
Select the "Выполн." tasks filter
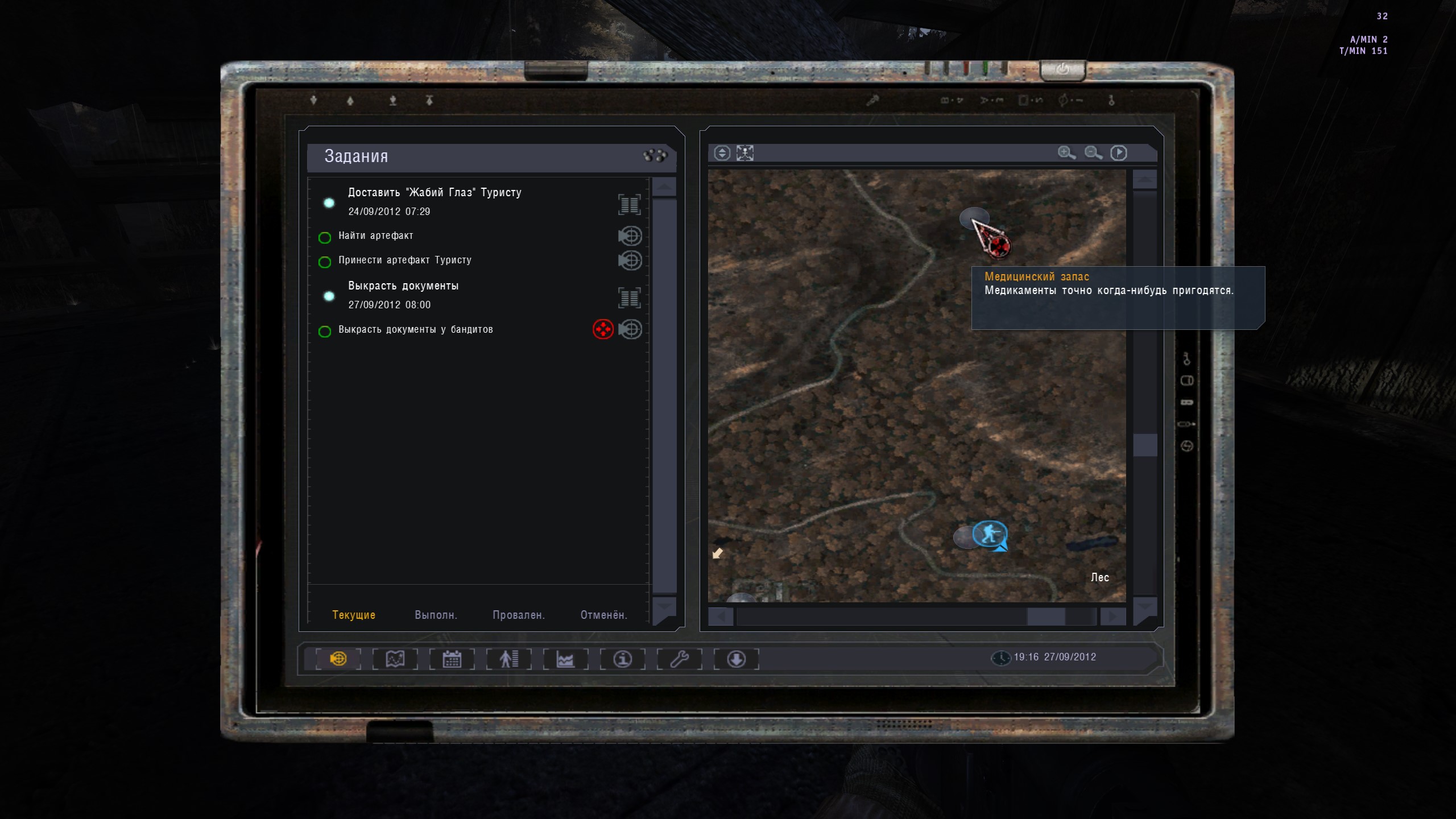436,615
